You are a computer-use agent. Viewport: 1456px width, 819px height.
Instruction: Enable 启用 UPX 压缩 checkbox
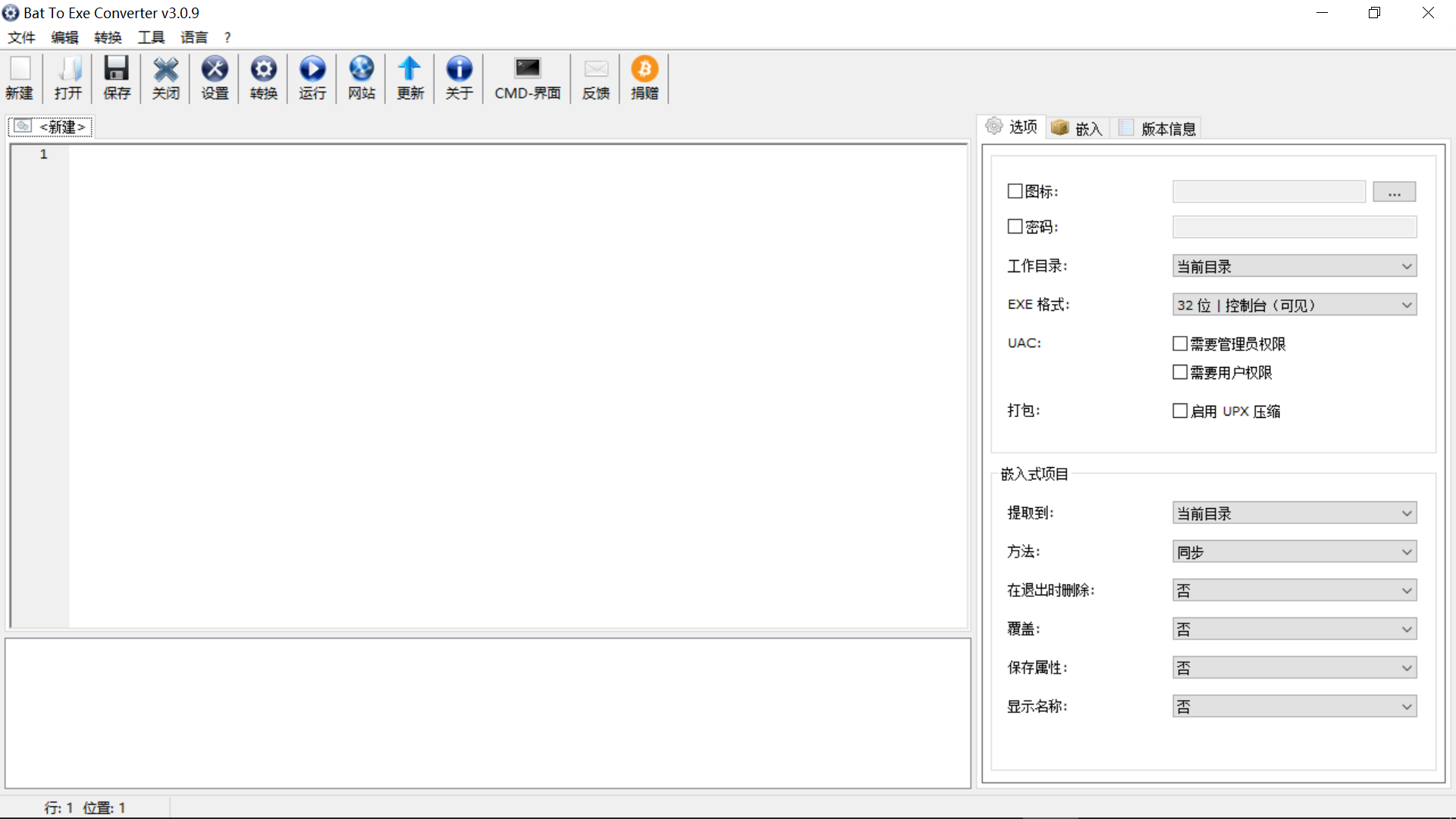[x=1180, y=411]
